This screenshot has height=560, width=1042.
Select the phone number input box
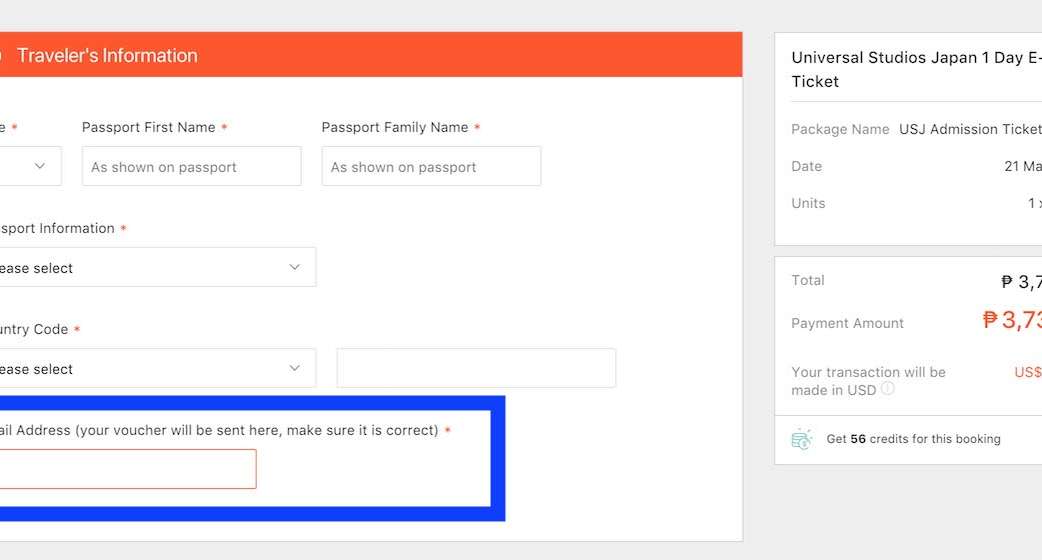point(476,369)
